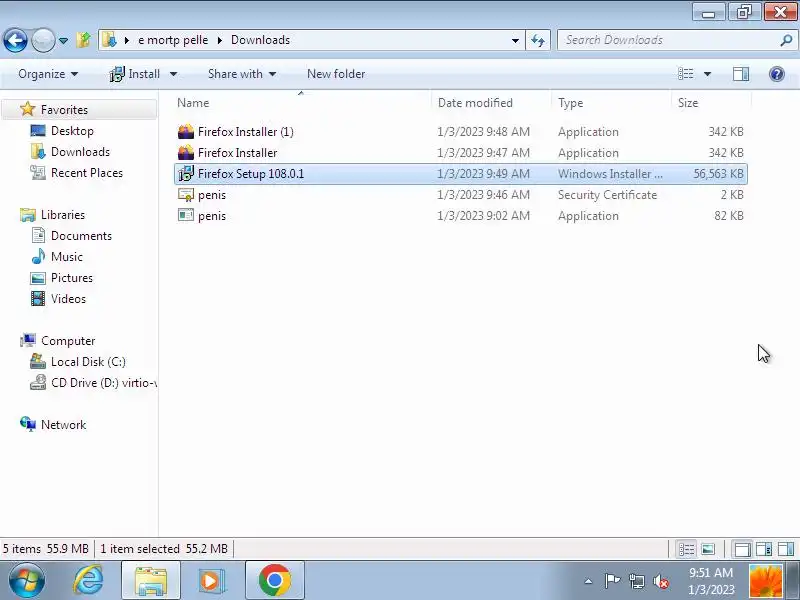Go back with the Back arrow button

[15, 40]
